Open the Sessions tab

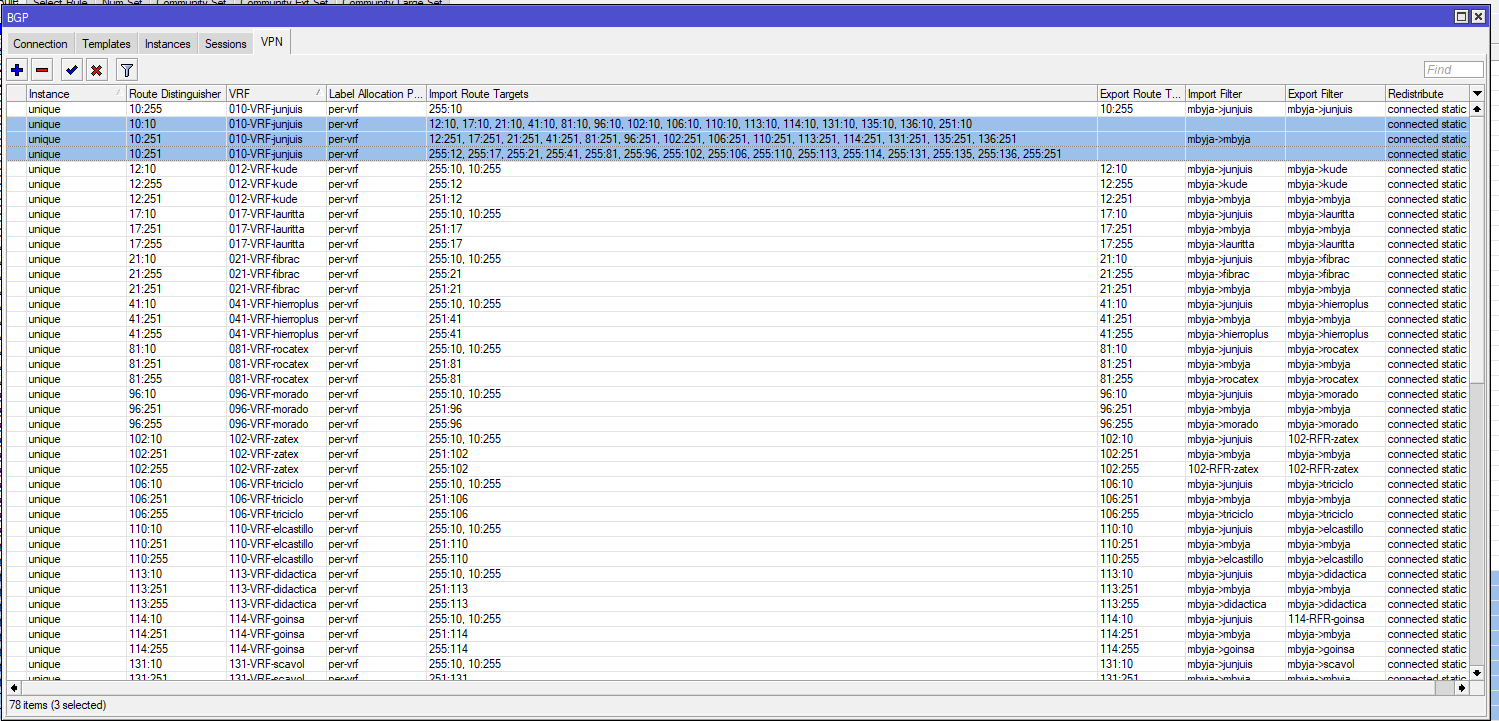coord(225,44)
